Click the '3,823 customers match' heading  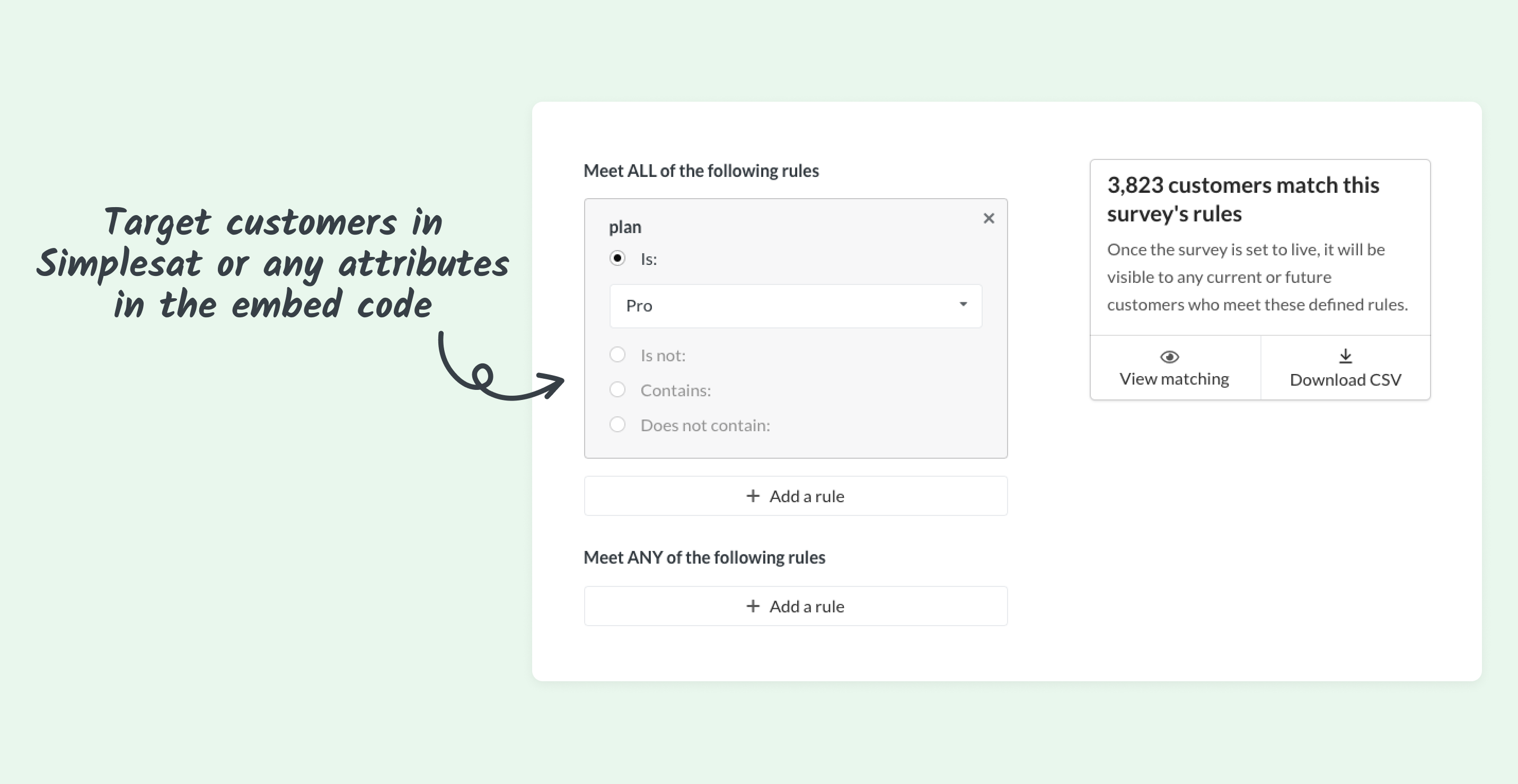pyautogui.click(x=1243, y=199)
